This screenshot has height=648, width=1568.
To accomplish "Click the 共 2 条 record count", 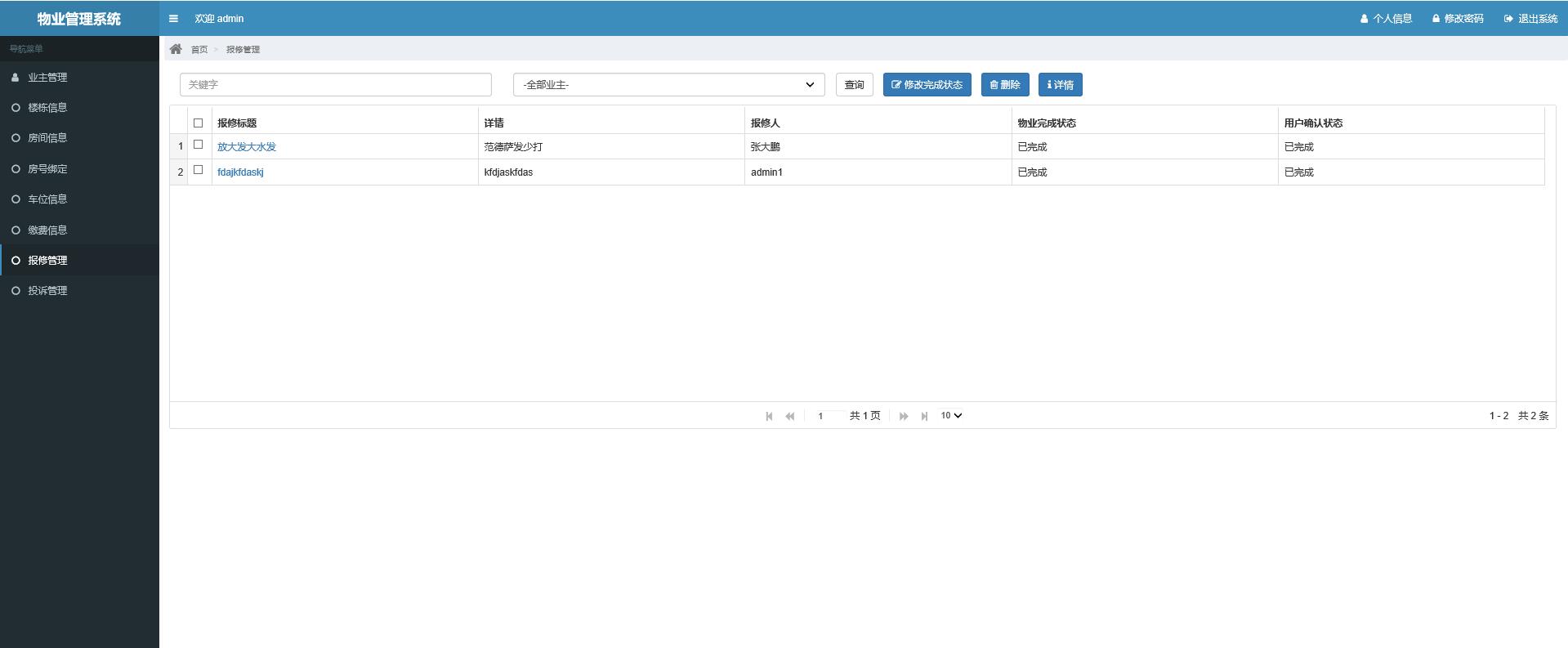I will click(x=1533, y=416).
